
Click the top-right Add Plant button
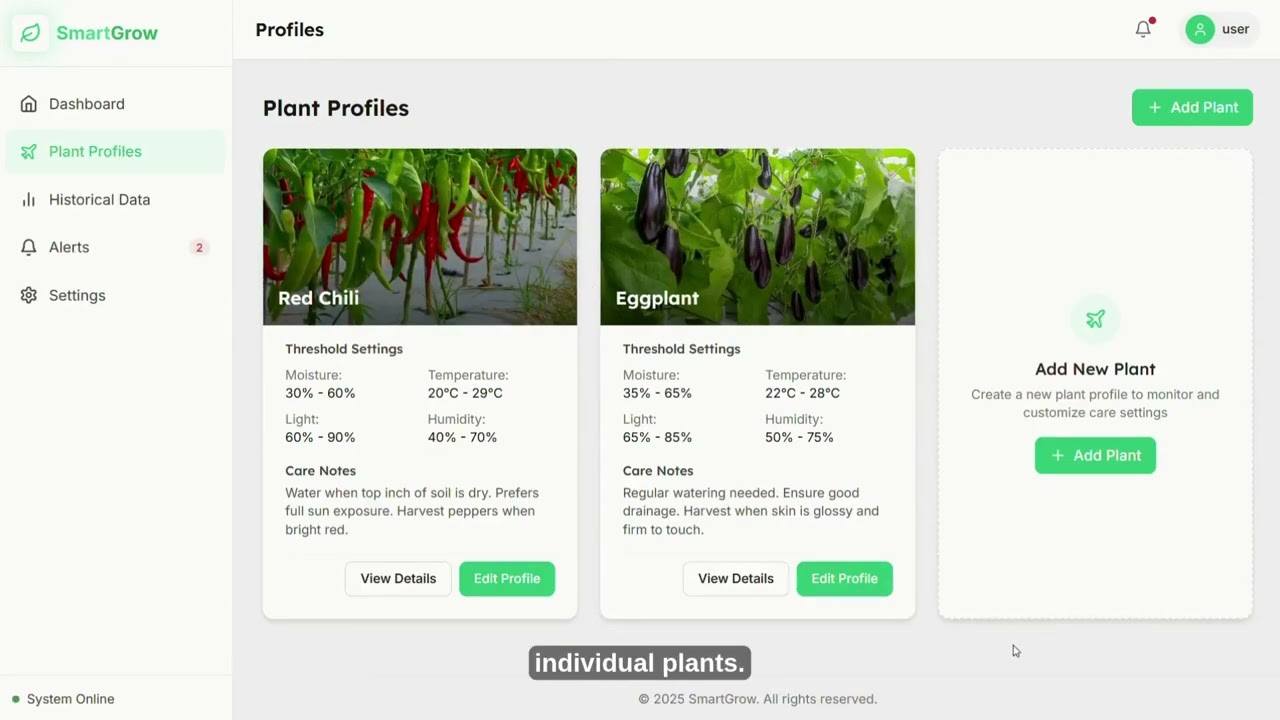[1192, 108]
